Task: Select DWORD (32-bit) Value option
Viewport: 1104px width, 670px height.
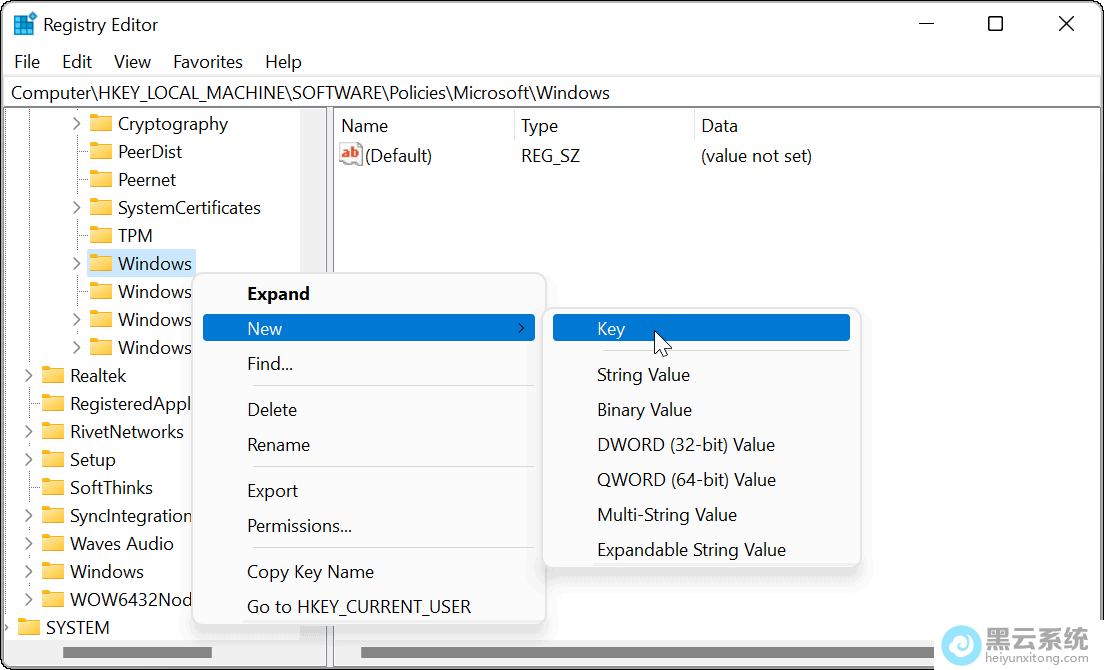Action: [x=686, y=445]
